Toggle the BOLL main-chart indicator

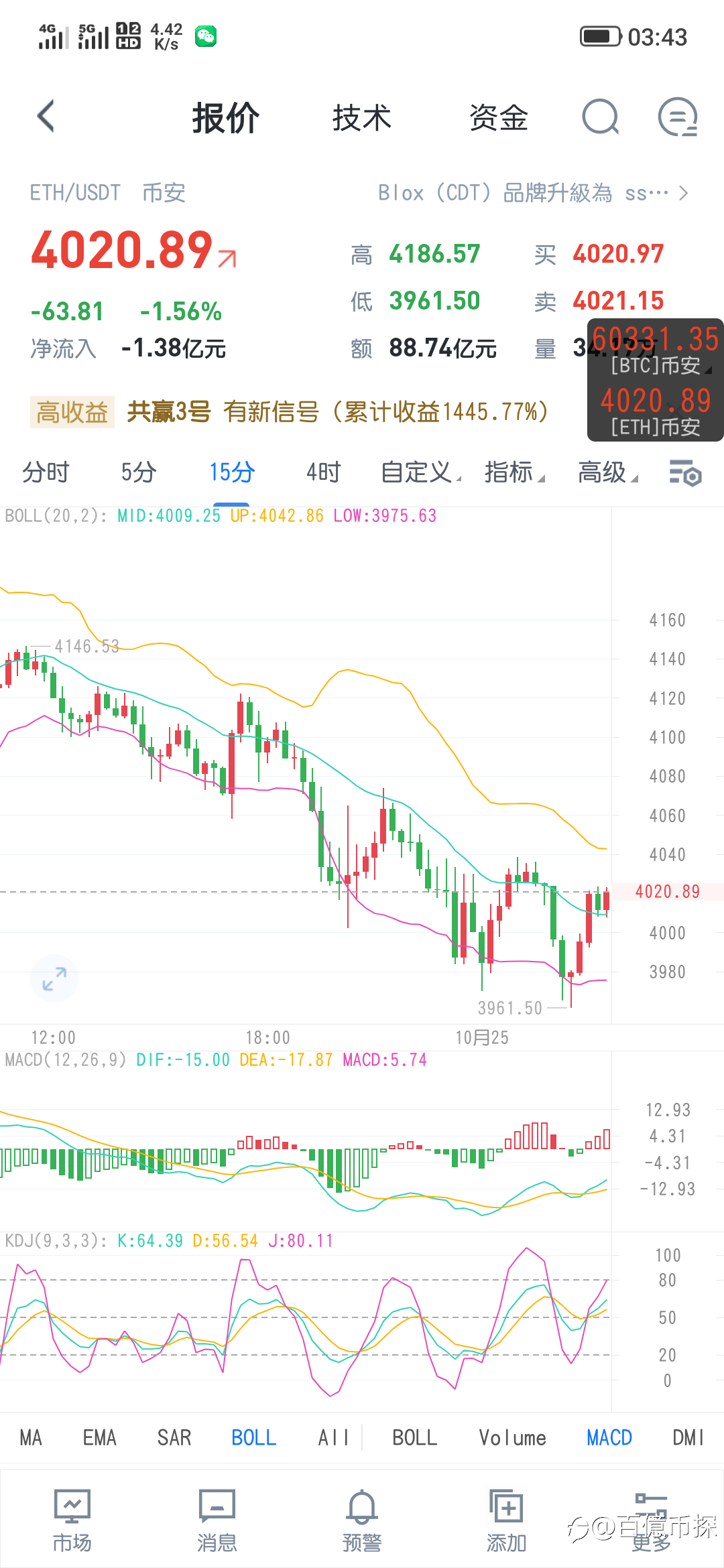[x=253, y=1437]
